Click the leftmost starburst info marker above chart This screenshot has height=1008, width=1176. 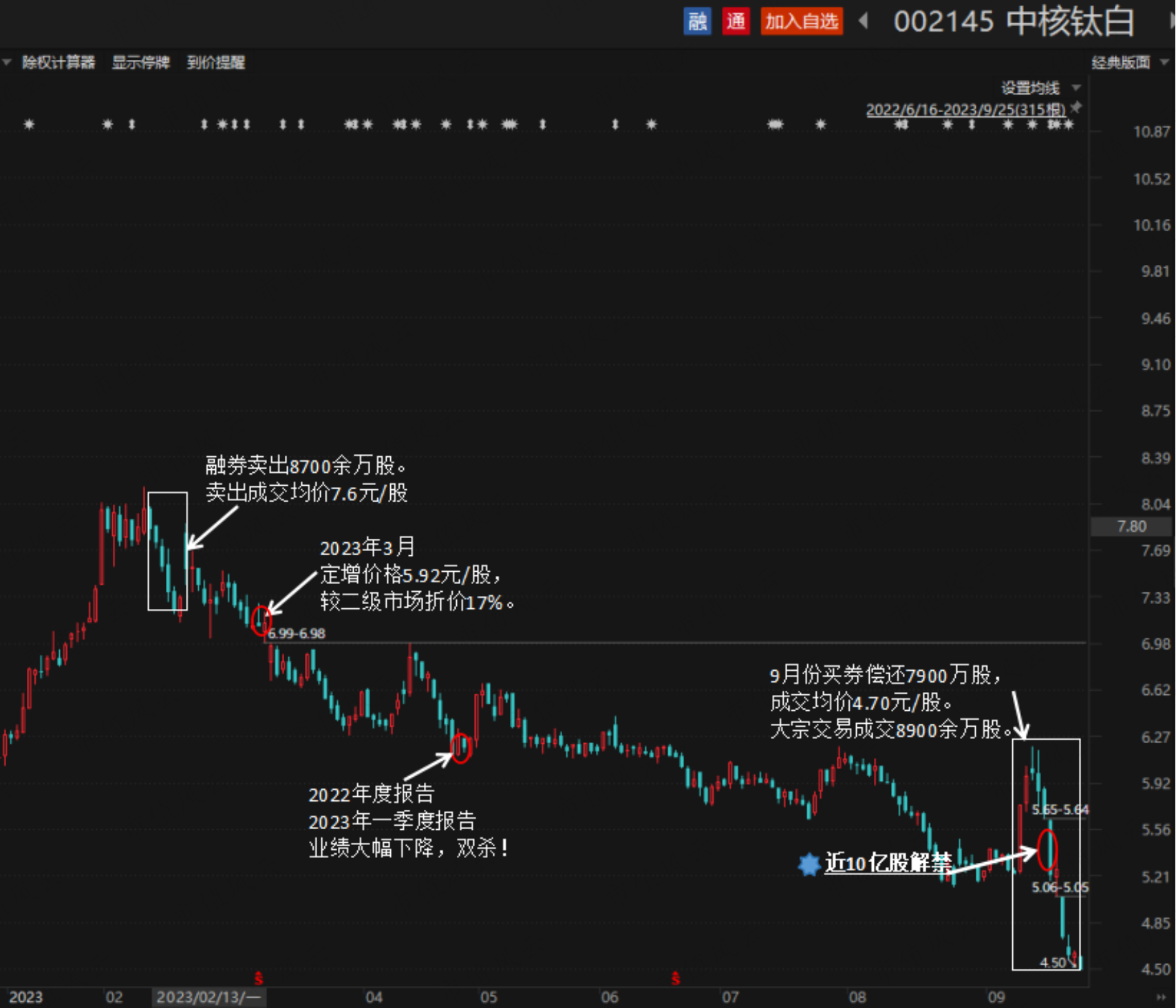[29, 125]
